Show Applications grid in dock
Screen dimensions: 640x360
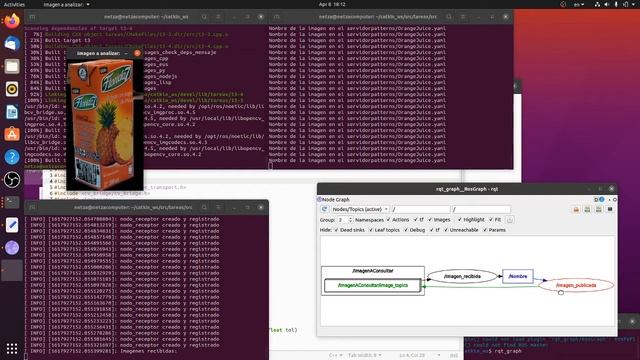point(12,348)
